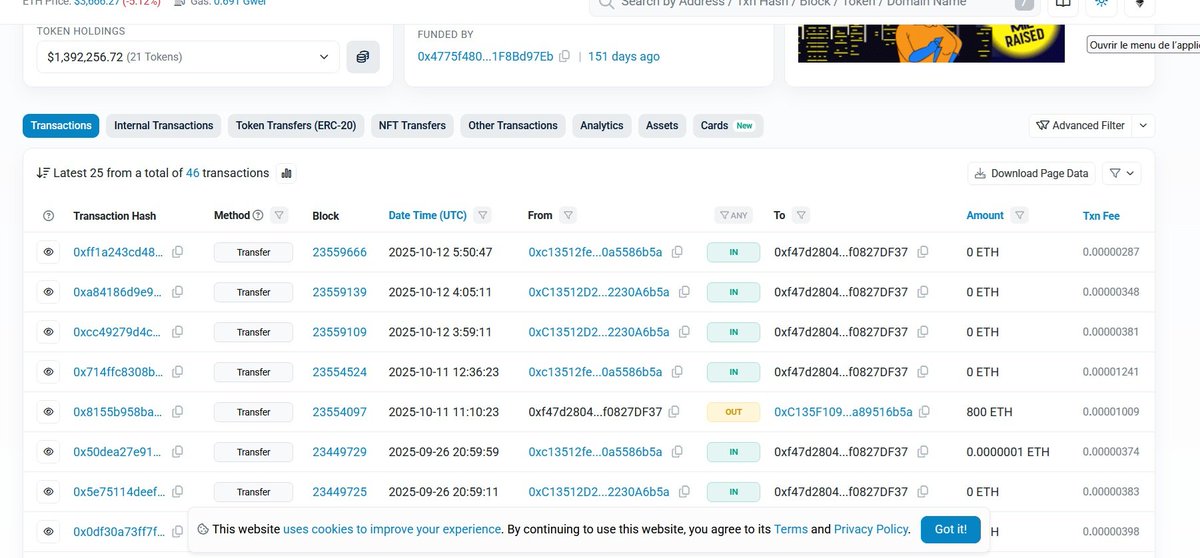Image resolution: width=1200 pixels, height=558 pixels.
Task: Copy From address in block 23559666 row
Action: click(x=677, y=252)
